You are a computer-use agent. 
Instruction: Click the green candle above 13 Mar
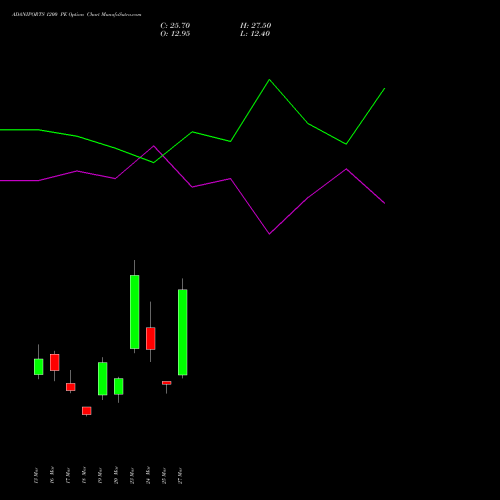[x=39, y=367]
